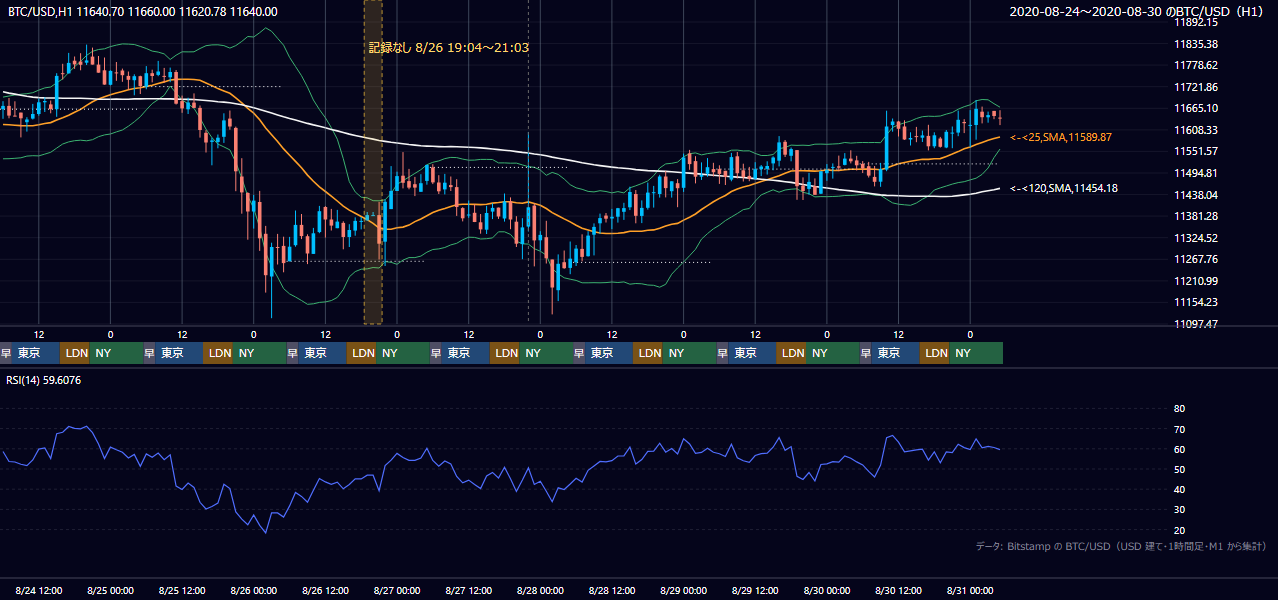The height and width of the screenshot is (600, 1278).
Task: Click the Bitstamp data source credit text
Action: point(1121,546)
